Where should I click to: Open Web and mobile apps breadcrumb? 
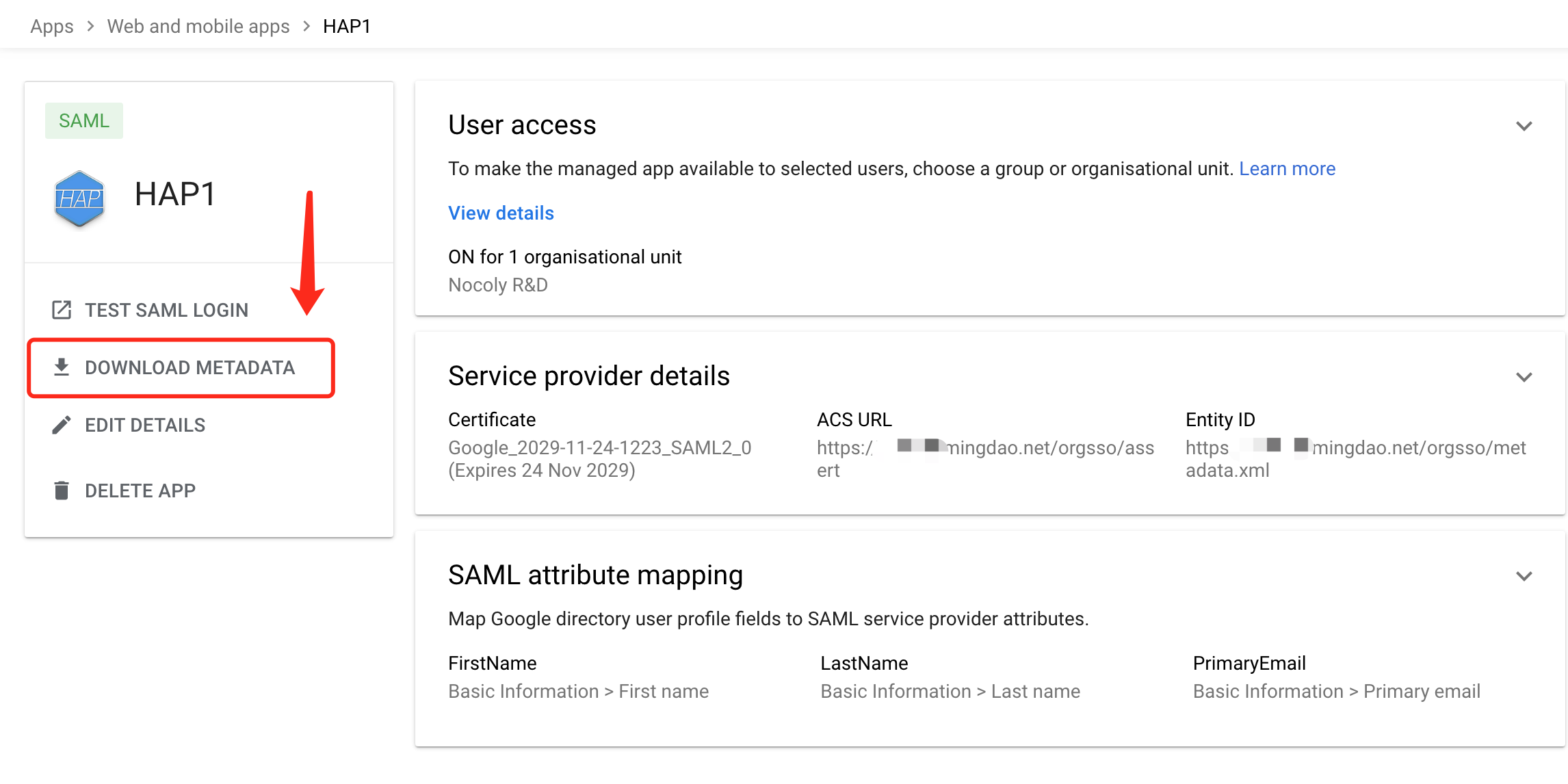pyautogui.click(x=198, y=26)
